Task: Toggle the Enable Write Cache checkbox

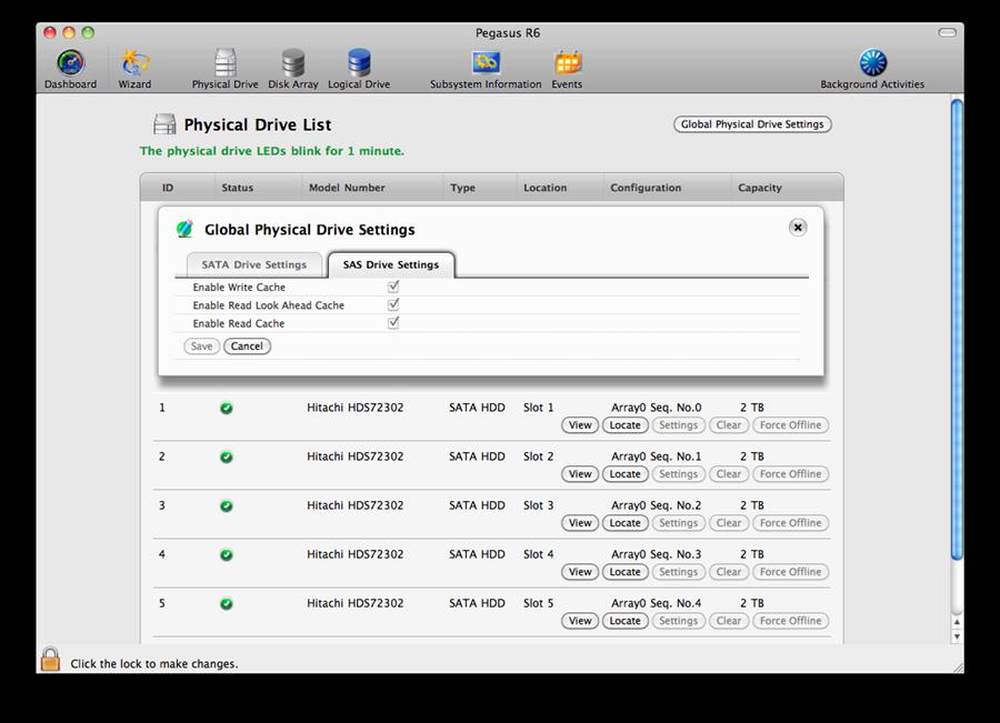Action: point(393,287)
